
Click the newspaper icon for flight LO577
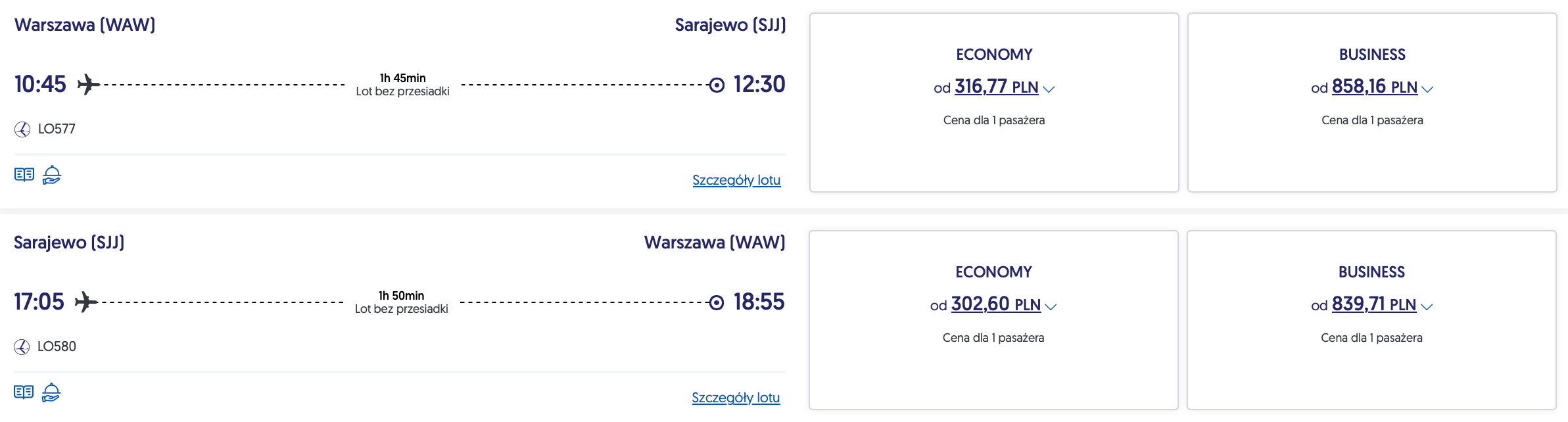pos(24,175)
